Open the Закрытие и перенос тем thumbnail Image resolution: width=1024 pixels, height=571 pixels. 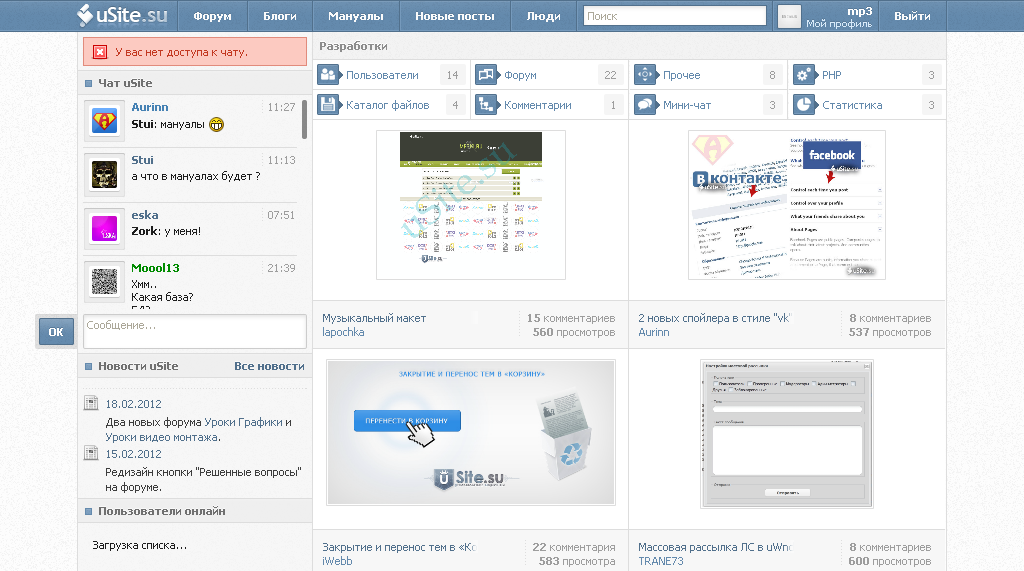point(471,432)
